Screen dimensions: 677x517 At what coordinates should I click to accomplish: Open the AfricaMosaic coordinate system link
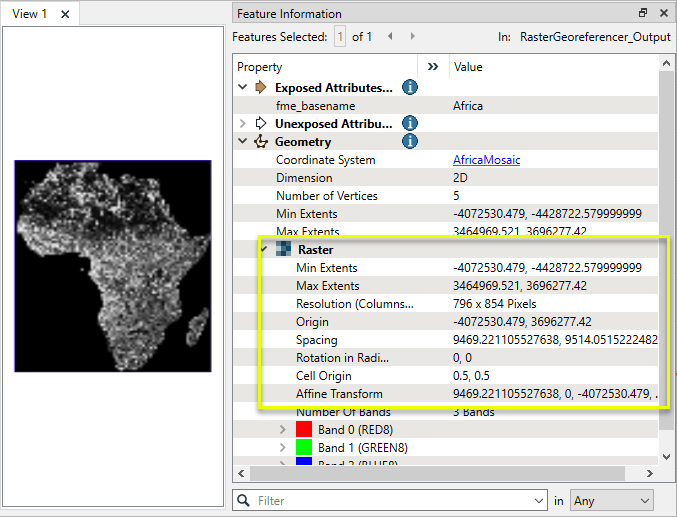pyautogui.click(x=486, y=160)
